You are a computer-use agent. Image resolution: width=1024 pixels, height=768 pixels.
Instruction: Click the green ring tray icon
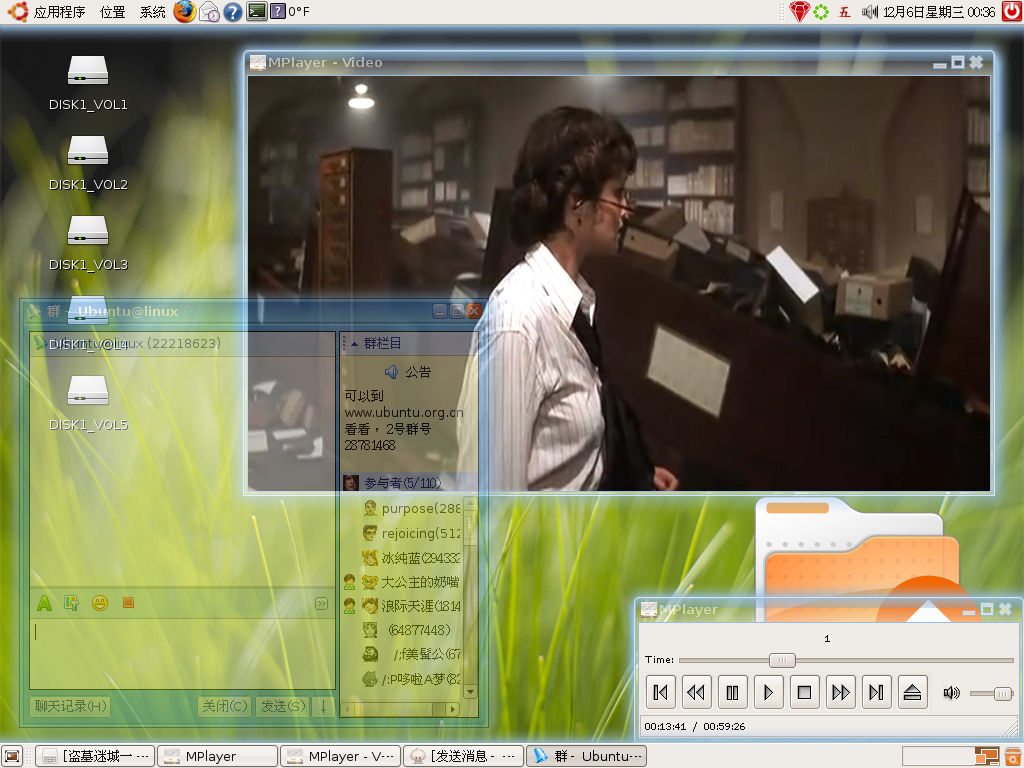[x=821, y=12]
